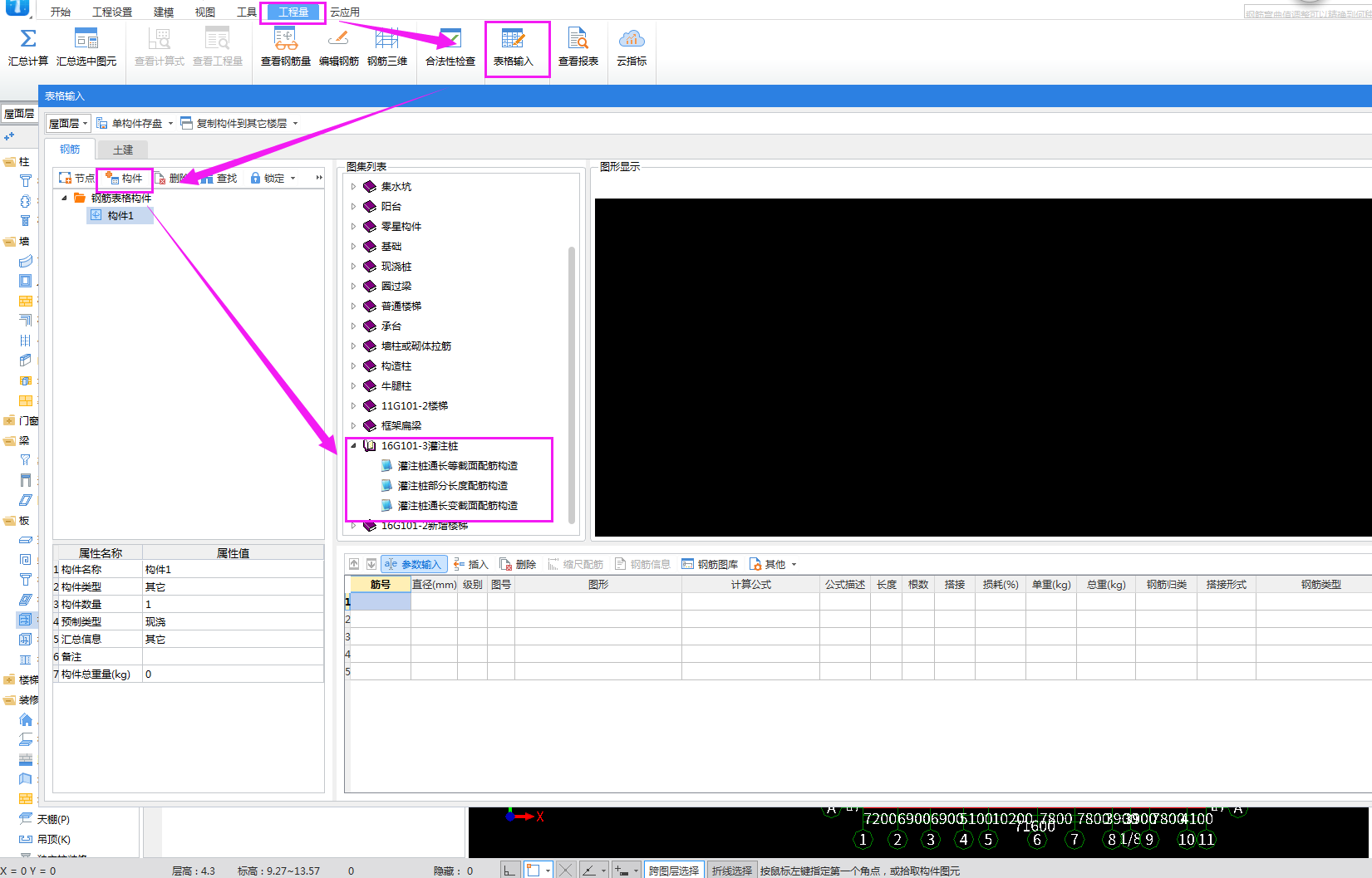This screenshot has height=878, width=1372.
Task: Click the 查找 find button
Action: point(219,179)
